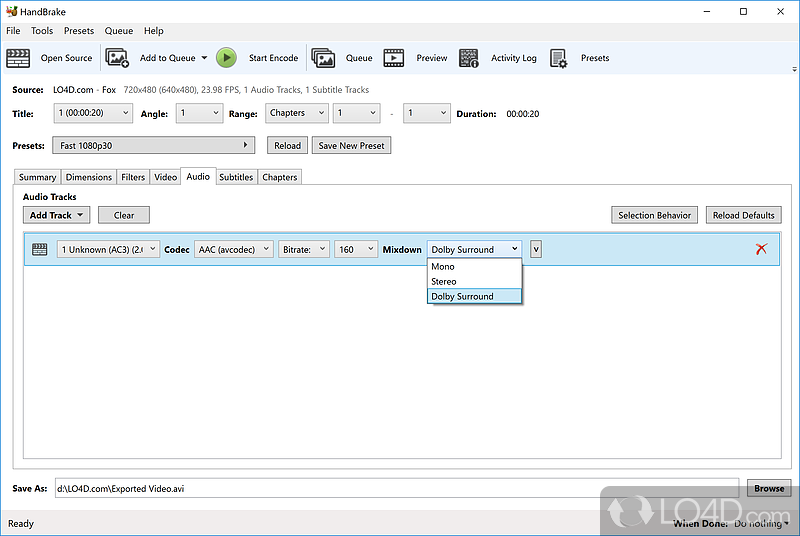Screen dimensions: 800x536
Task: Click the Save As file path field
Action: coord(396,489)
